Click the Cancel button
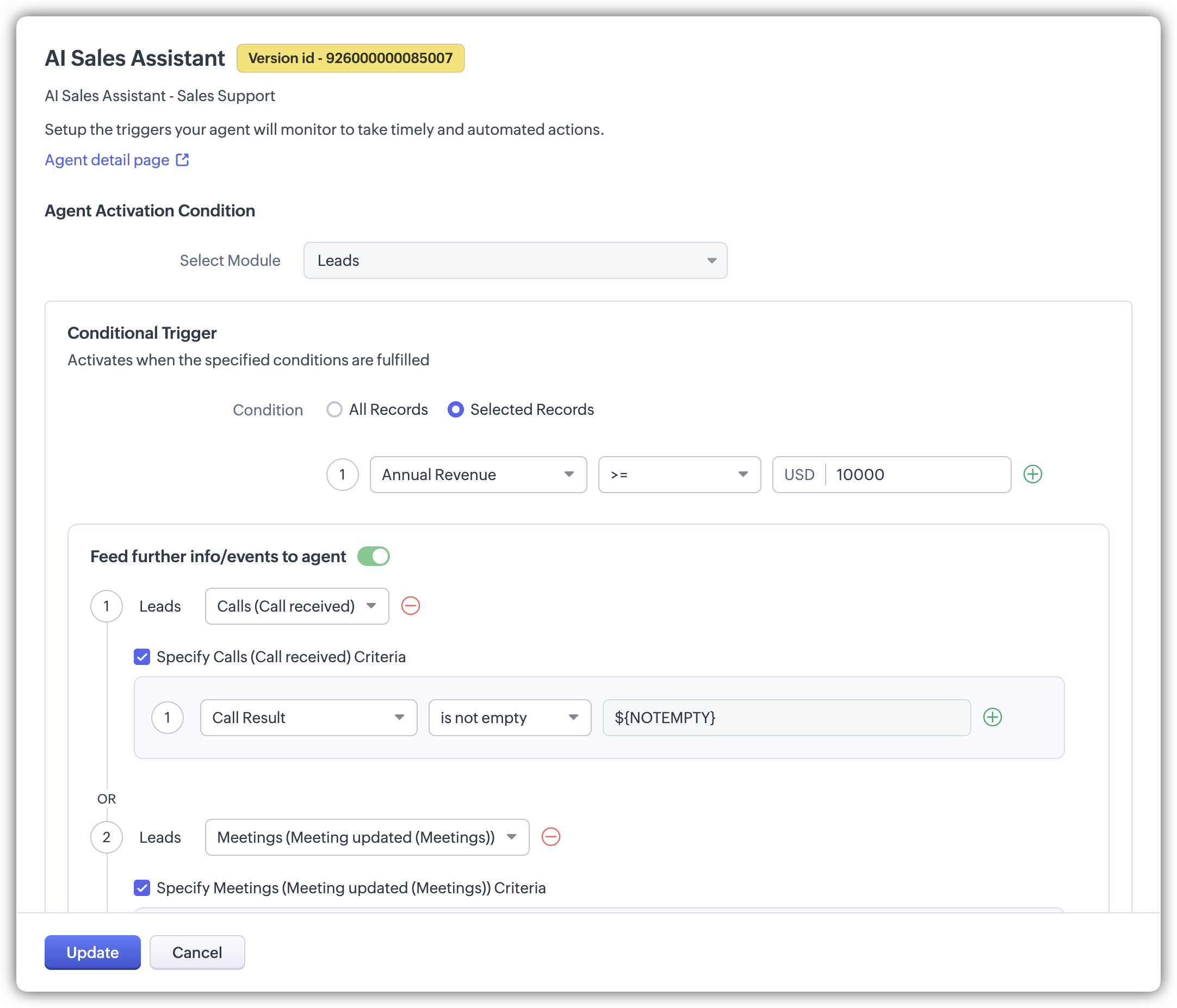The width and height of the screenshot is (1177, 1008). [197, 953]
